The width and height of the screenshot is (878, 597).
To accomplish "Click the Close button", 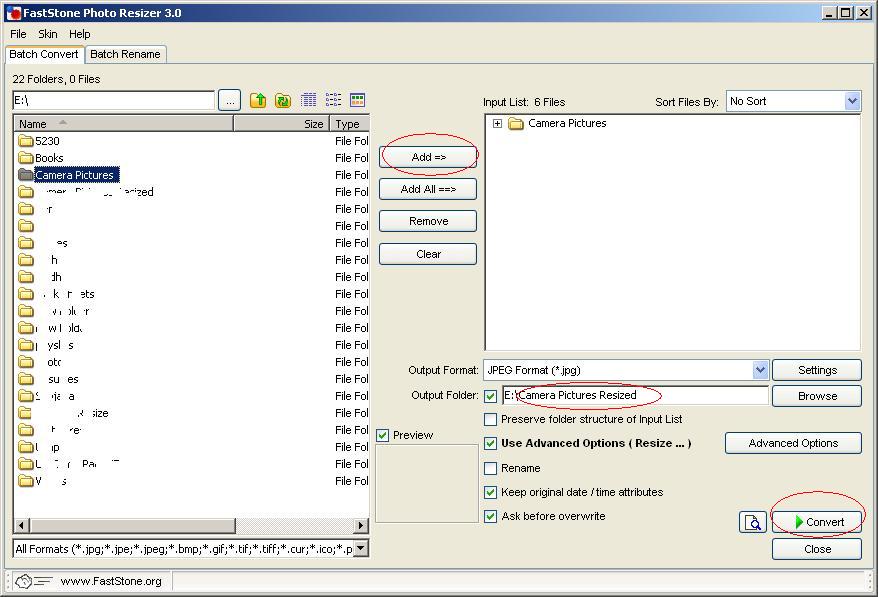I will [x=817, y=549].
